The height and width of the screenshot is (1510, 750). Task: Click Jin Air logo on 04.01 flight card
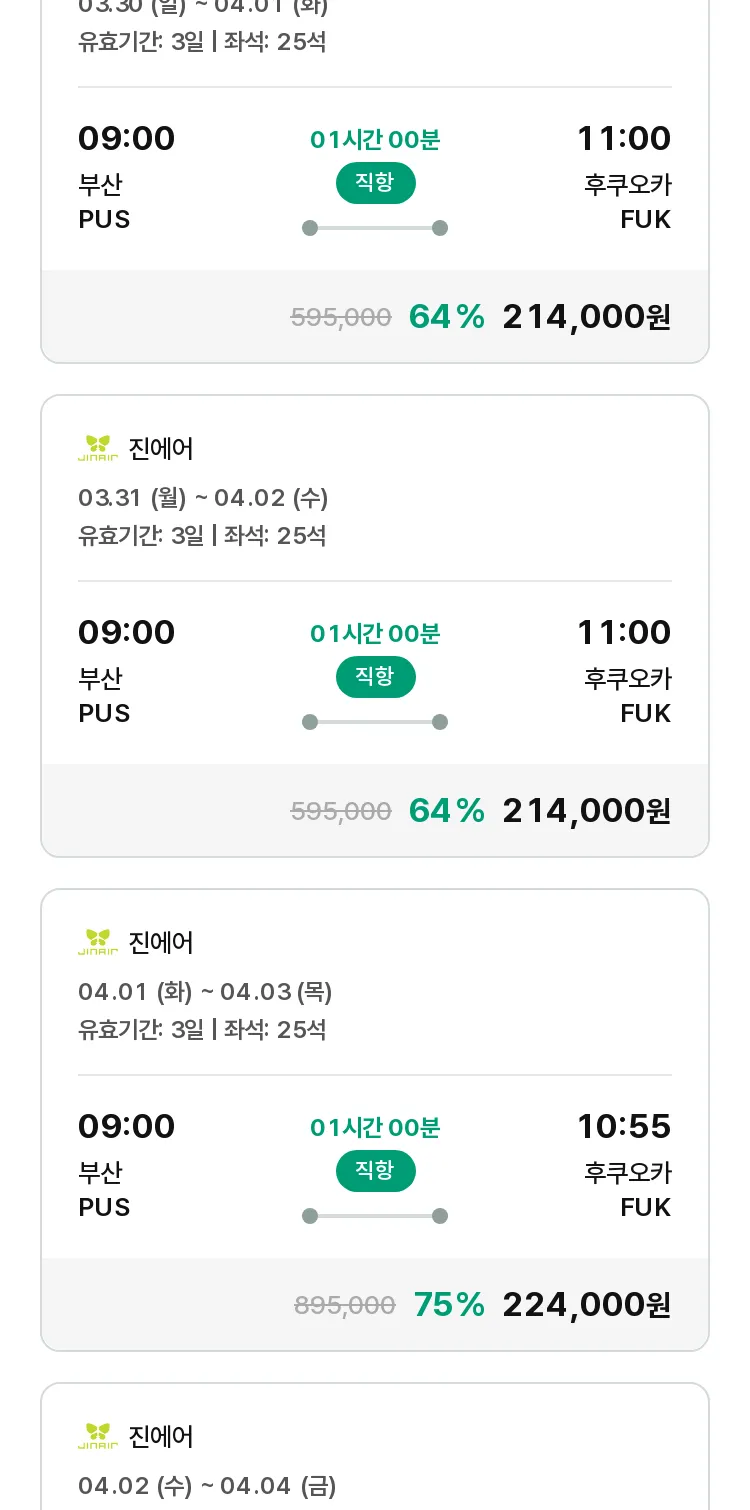(x=98, y=942)
